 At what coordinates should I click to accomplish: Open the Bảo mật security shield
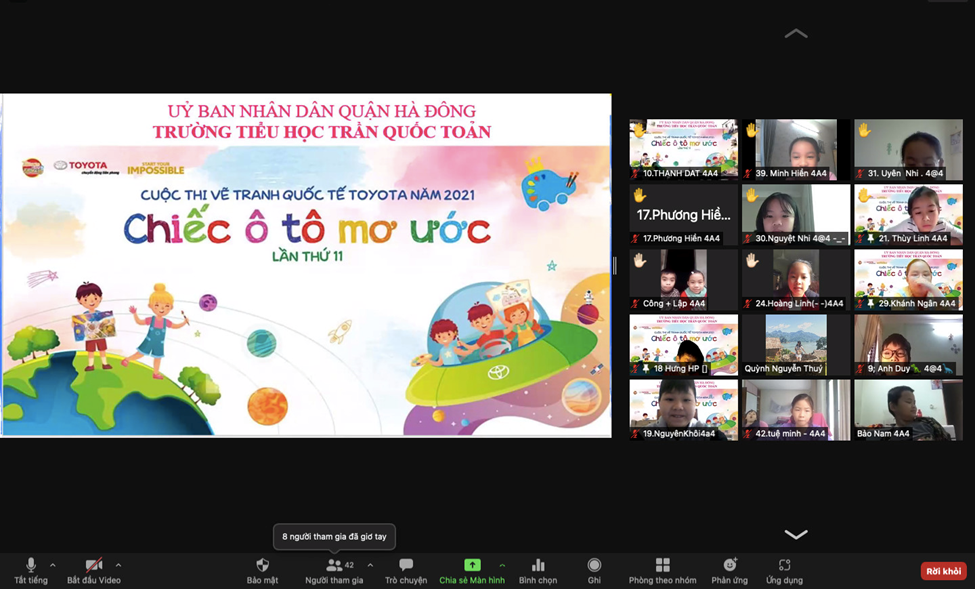click(x=262, y=565)
